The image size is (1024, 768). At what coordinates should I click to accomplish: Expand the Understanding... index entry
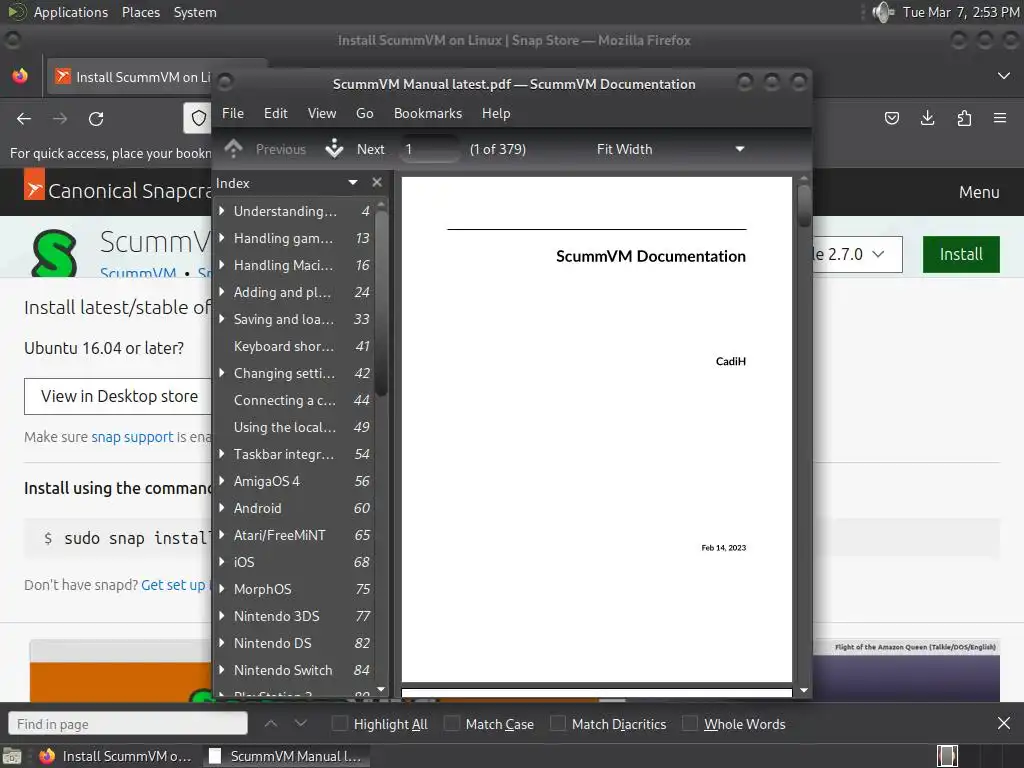point(221,210)
